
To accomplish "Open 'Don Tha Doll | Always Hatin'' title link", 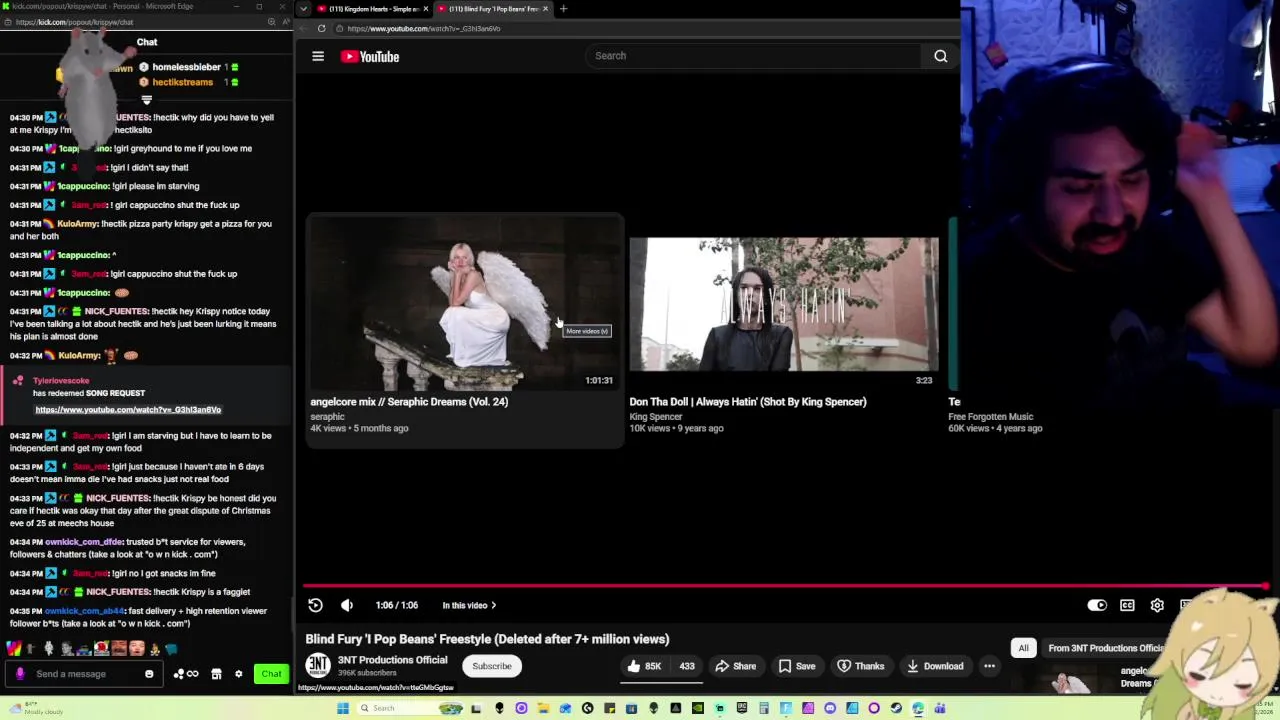I will pyautogui.click(x=748, y=402).
